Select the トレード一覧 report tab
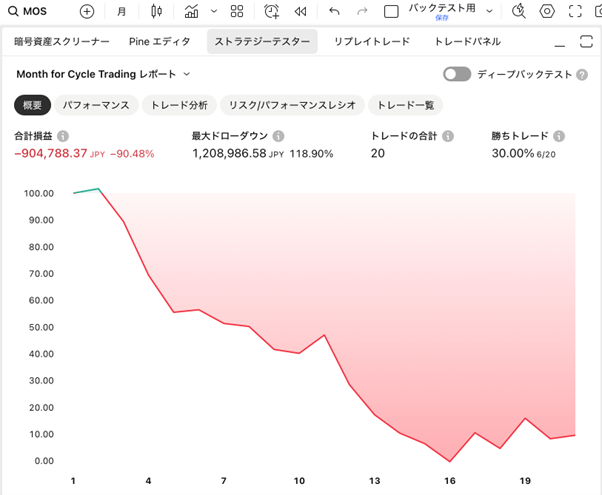 [x=405, y=105]
